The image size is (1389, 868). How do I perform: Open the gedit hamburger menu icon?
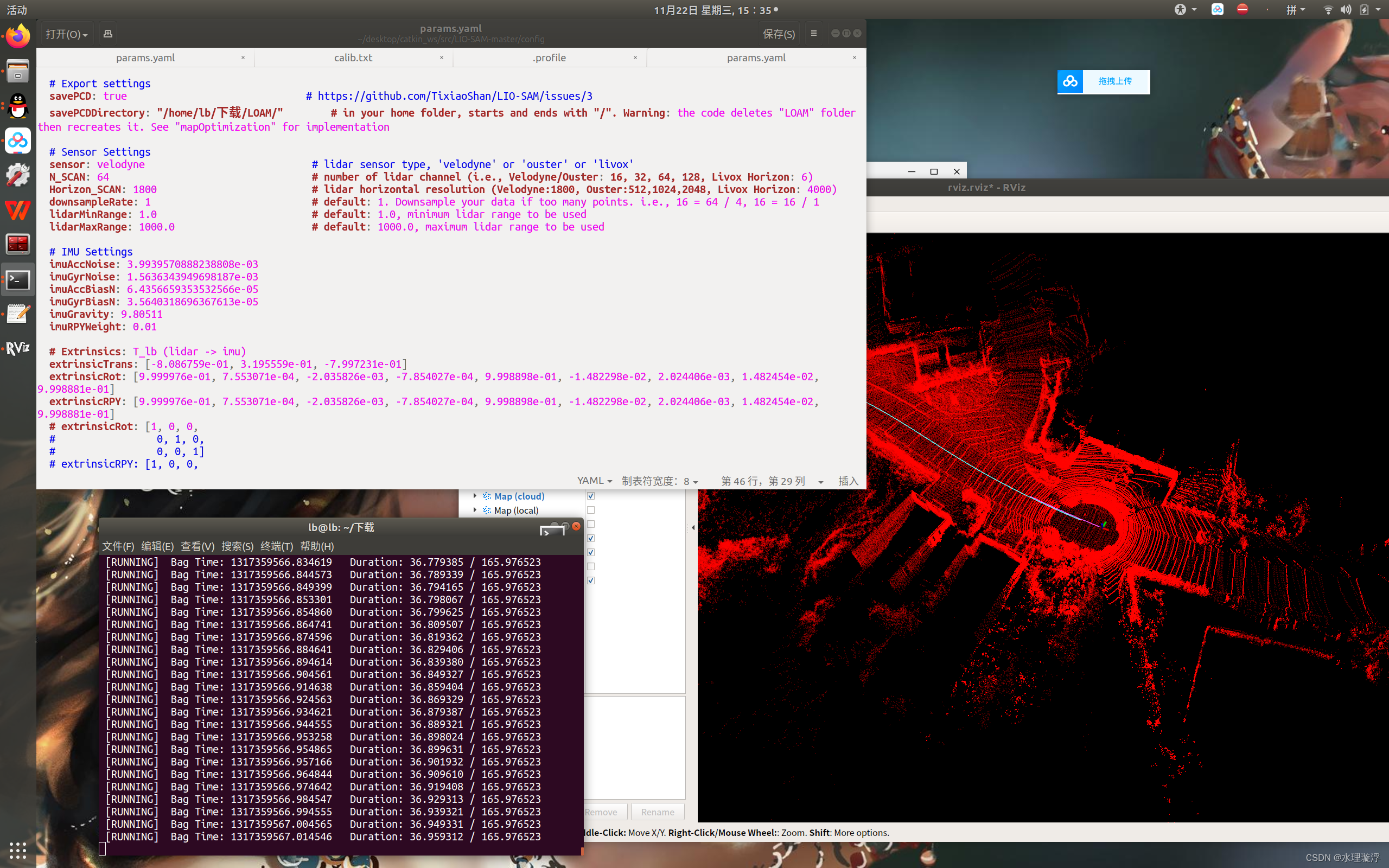(813, 33)
